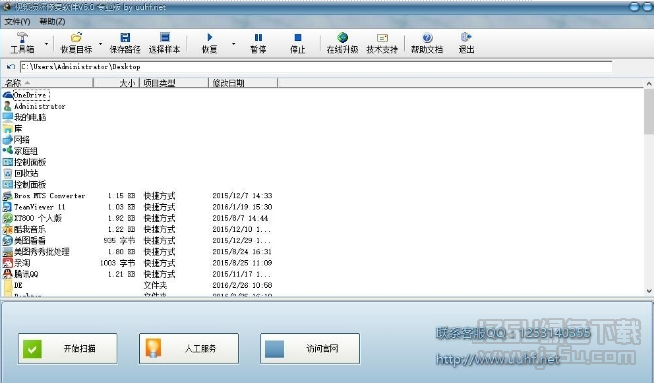Image resolution: width=654 pixels, height=383 pixels.
Task: Select the Brox MTS Converter icon
Action: (x=8, y=196)
